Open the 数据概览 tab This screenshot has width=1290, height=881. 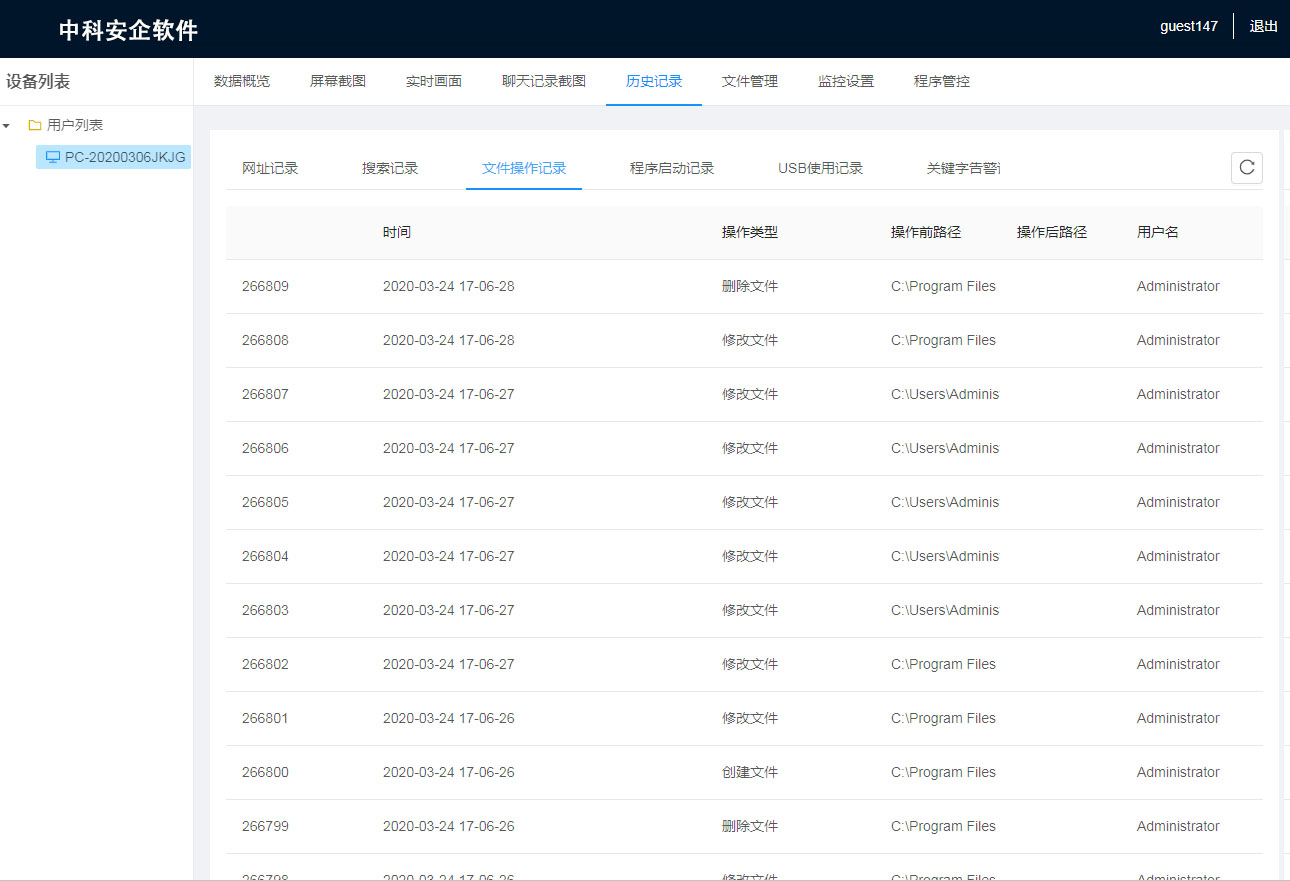pyautogui.click(x=242, y=81)
